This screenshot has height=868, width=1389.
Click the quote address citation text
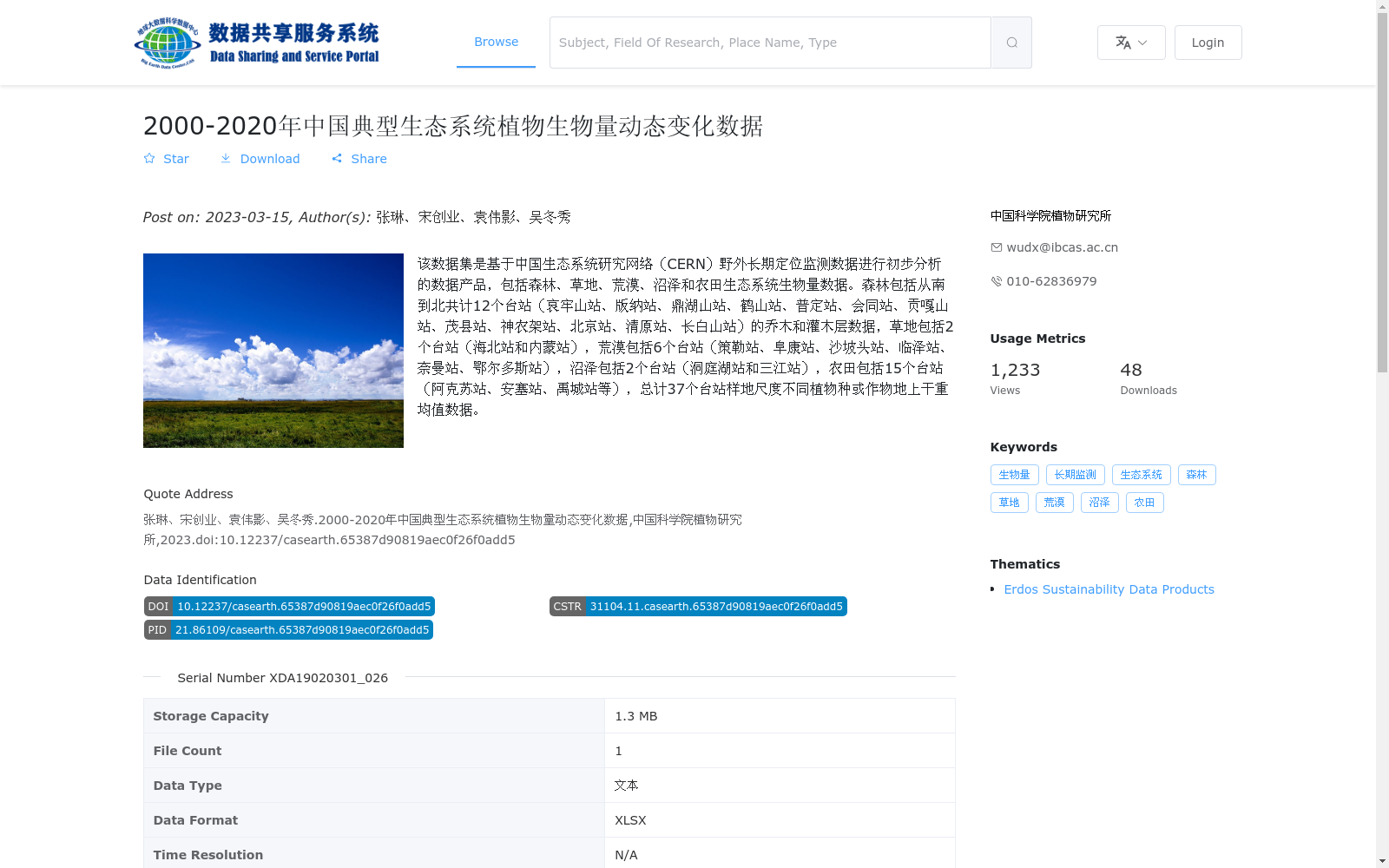point(443,529)
